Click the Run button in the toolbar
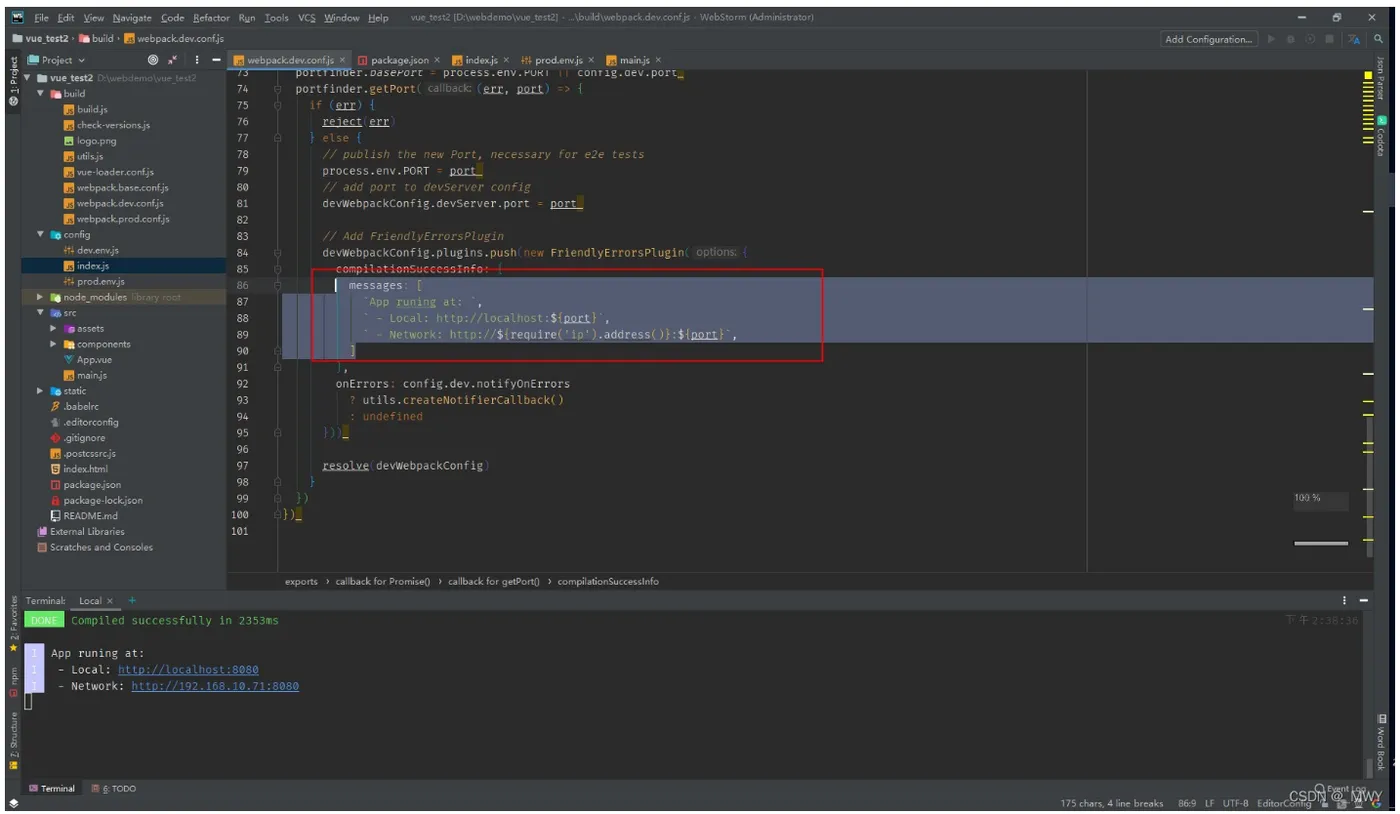 coord(1271,39)
